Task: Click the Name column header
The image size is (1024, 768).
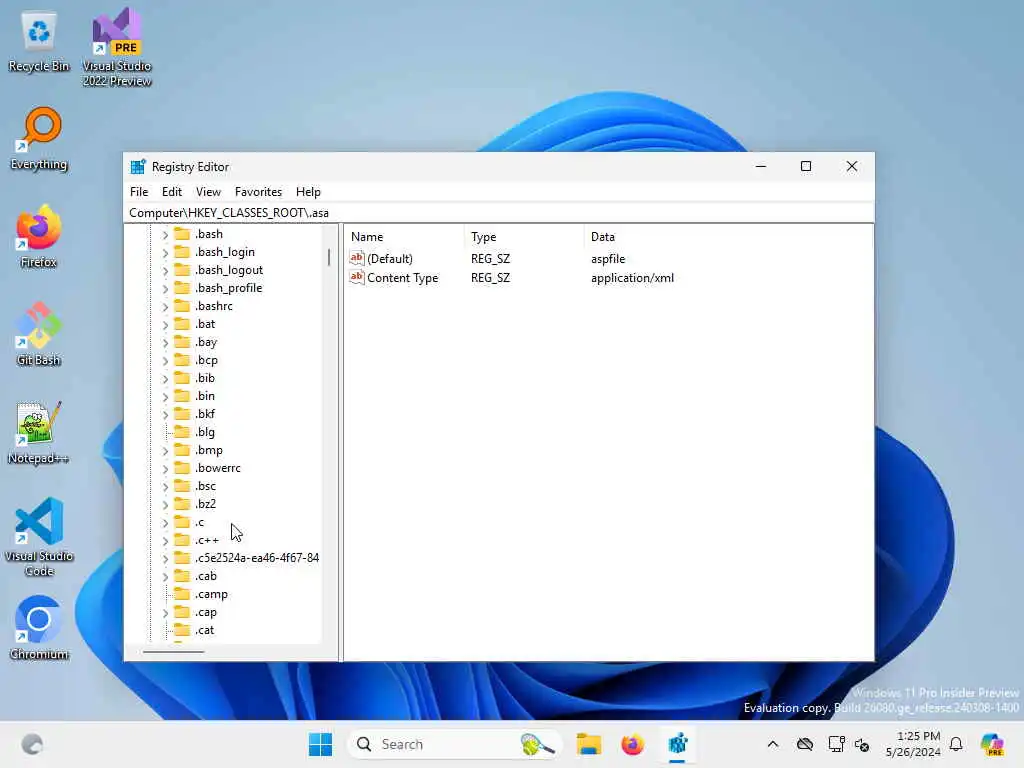Action: click(x=404, y=236)
